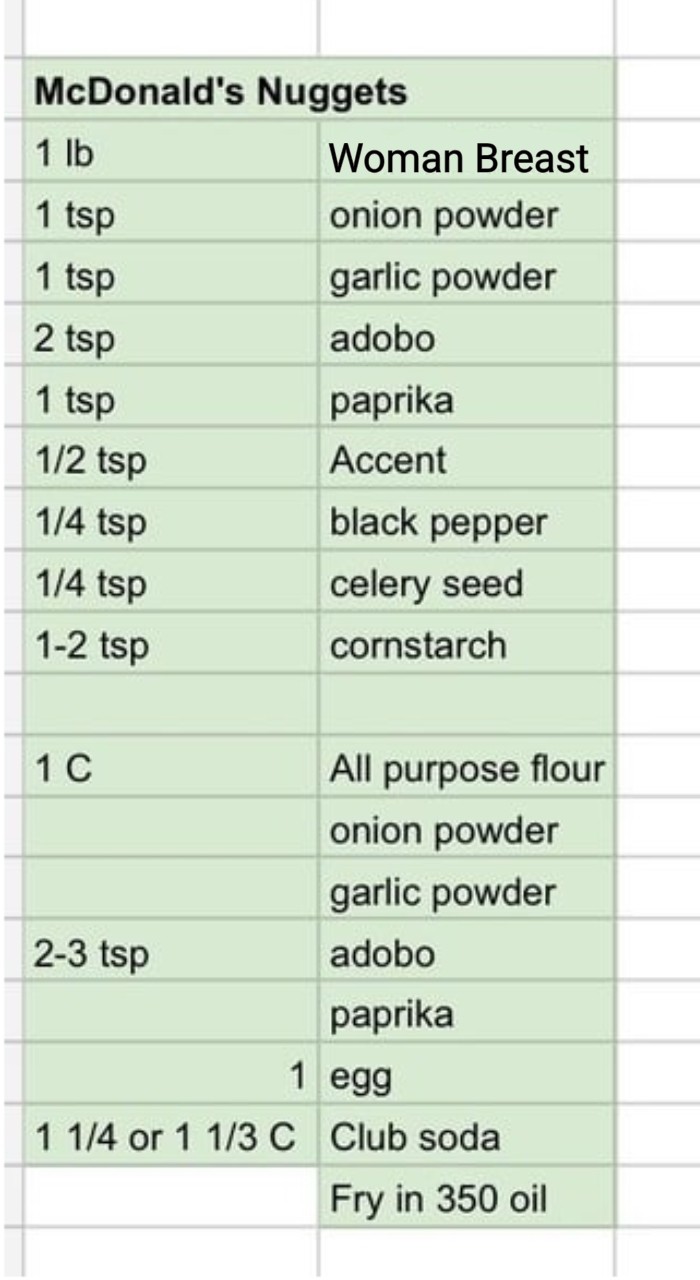
Task: Click the quantity cell beside egg
Action: tap(170, 1077)
